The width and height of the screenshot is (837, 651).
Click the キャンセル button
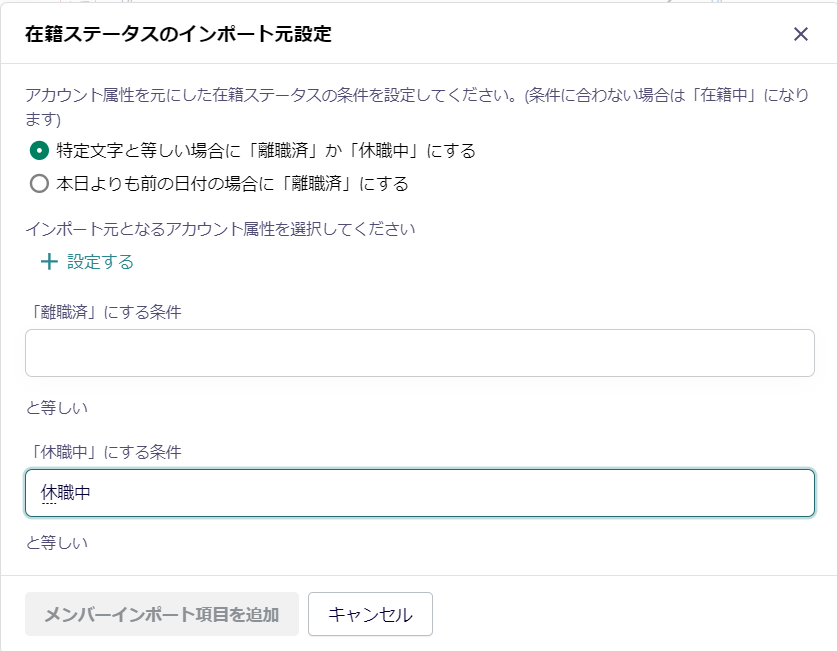tap(370, 614)
